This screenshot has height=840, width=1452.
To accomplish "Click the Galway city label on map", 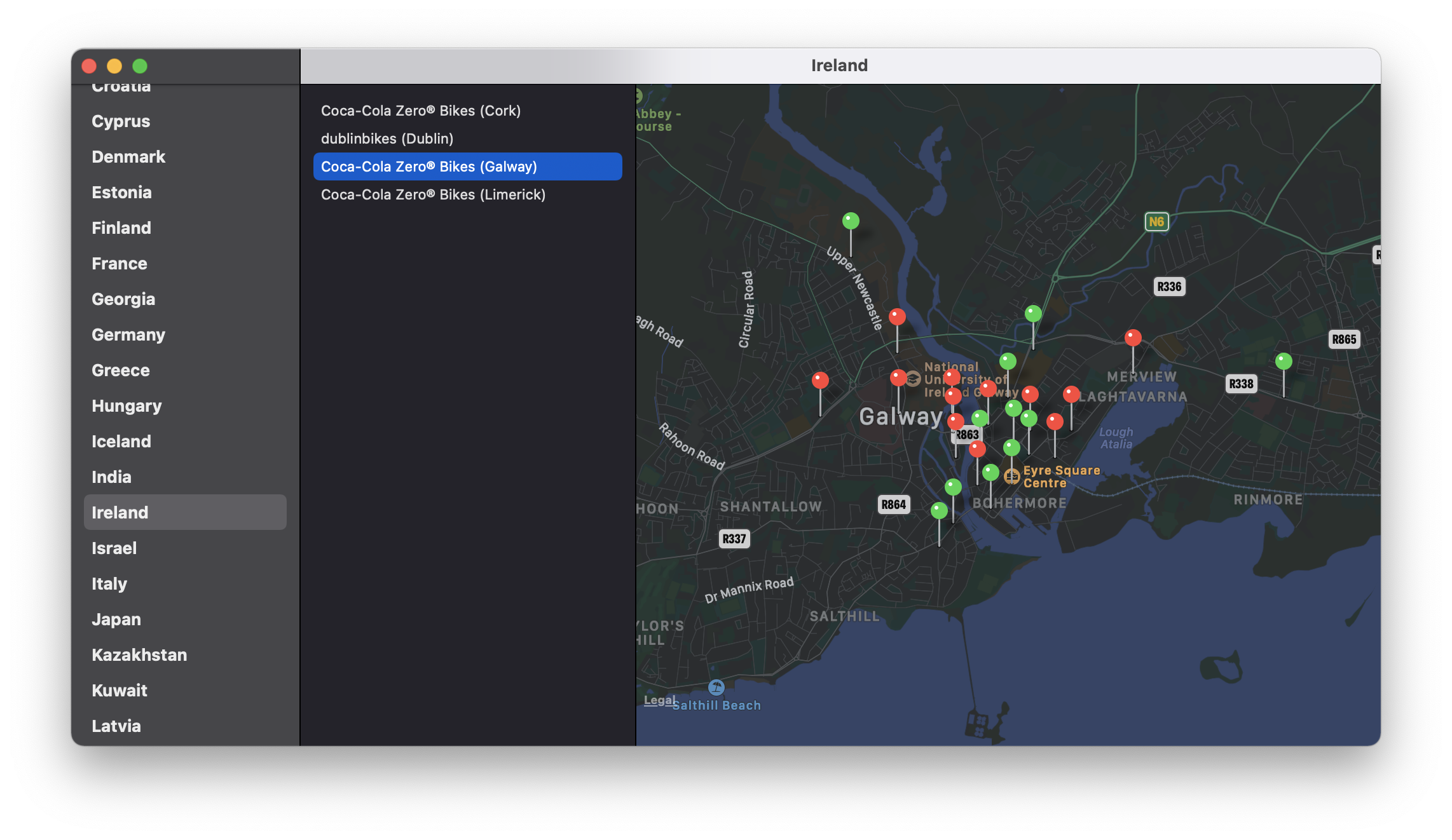I will pyautogui.click(x=901, y=417).
